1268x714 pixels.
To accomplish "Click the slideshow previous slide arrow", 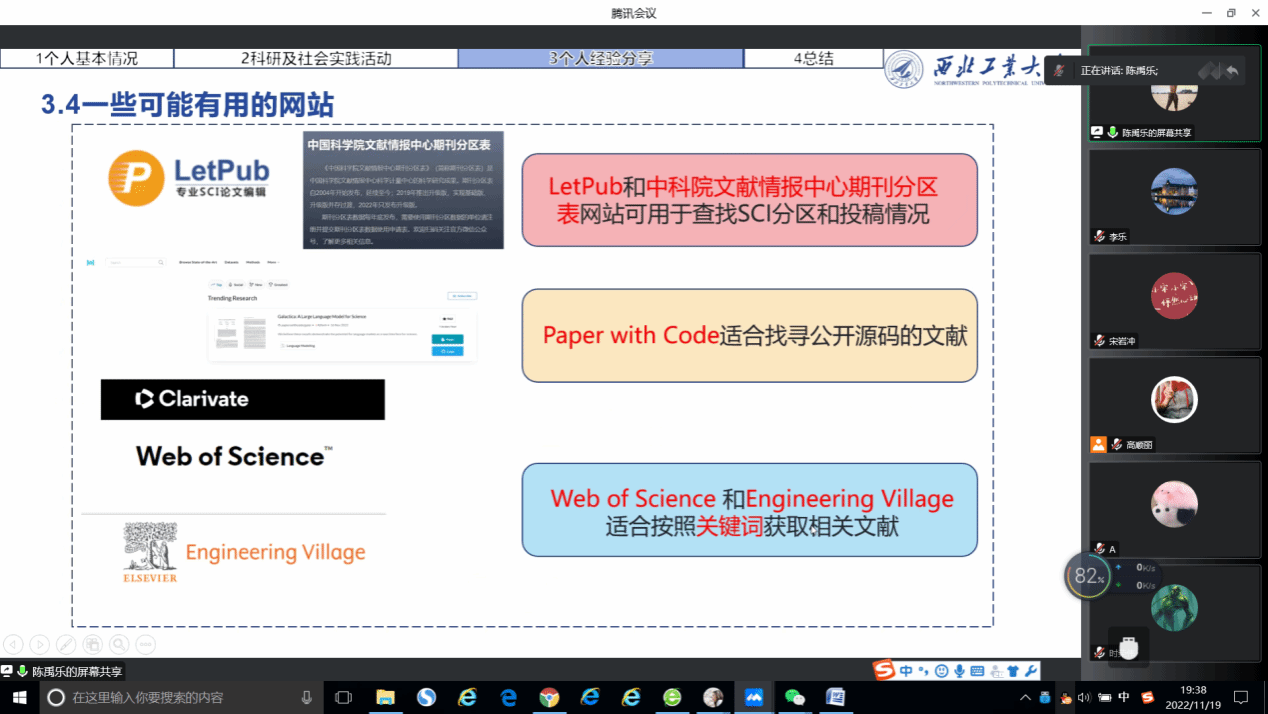I will click(13, 644).
